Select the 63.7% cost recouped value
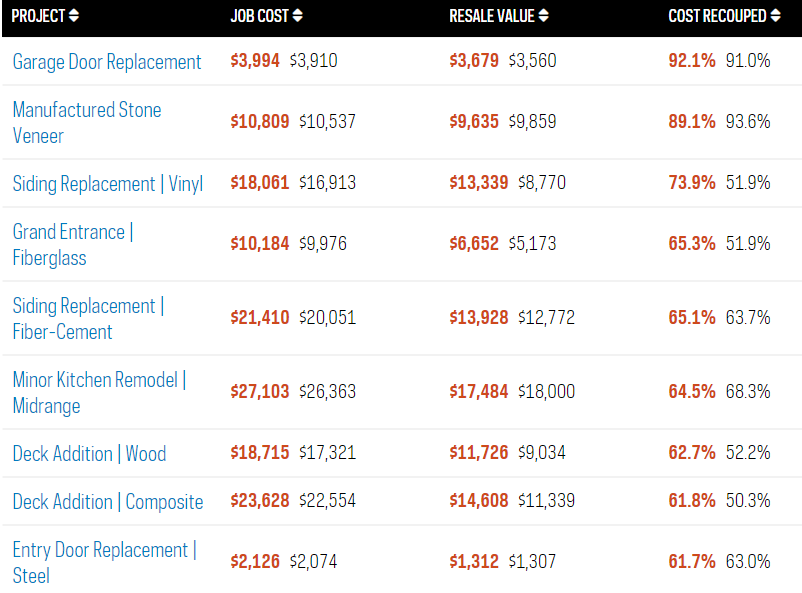 pos(748,318)
